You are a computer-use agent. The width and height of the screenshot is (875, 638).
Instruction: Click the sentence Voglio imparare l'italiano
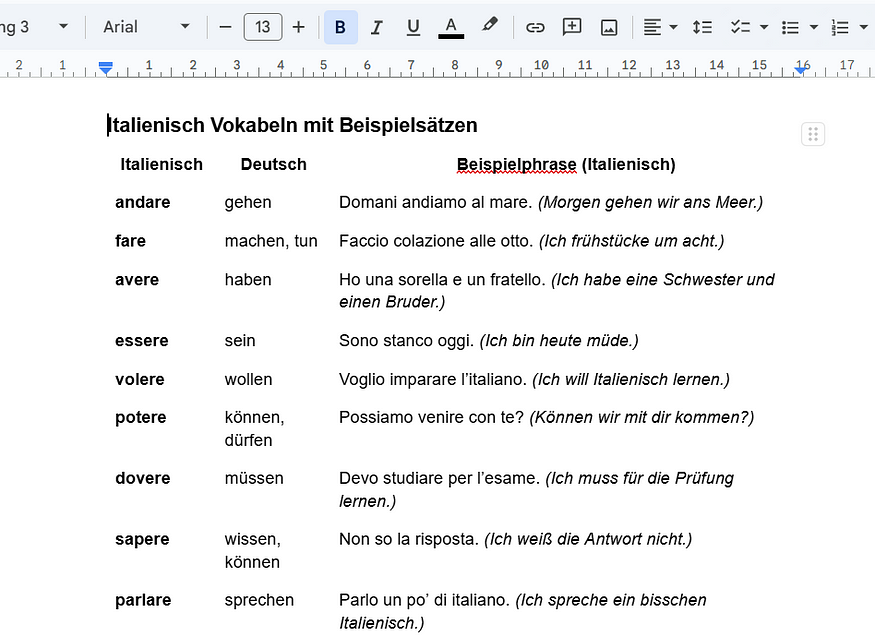tap(432, 379)
